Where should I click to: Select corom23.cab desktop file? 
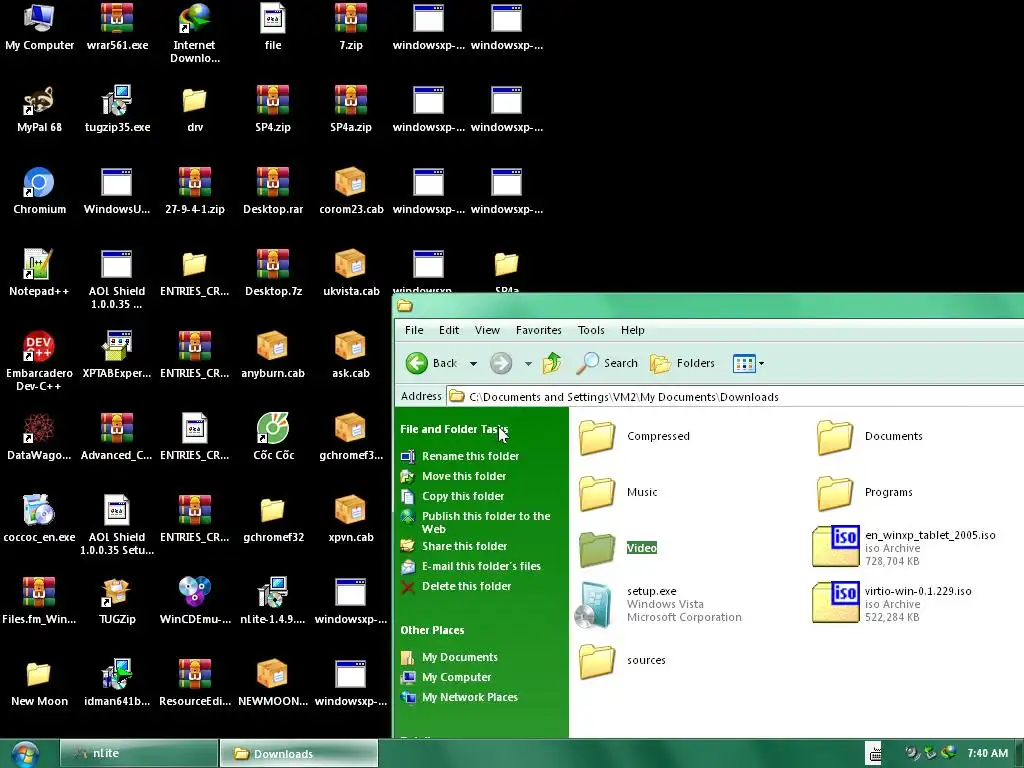point(351,191)
